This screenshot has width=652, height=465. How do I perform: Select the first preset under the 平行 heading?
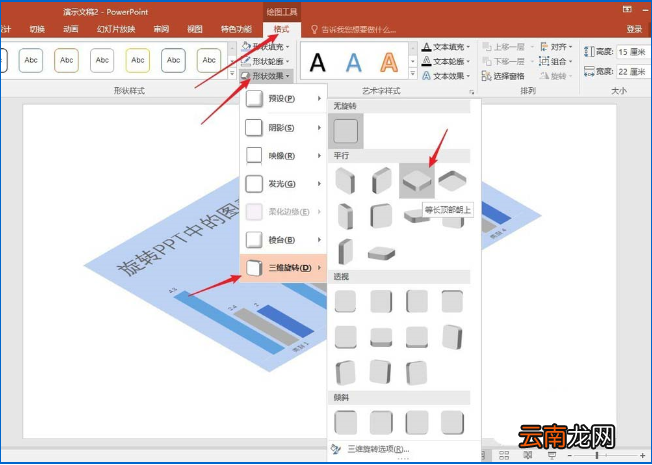346,181
